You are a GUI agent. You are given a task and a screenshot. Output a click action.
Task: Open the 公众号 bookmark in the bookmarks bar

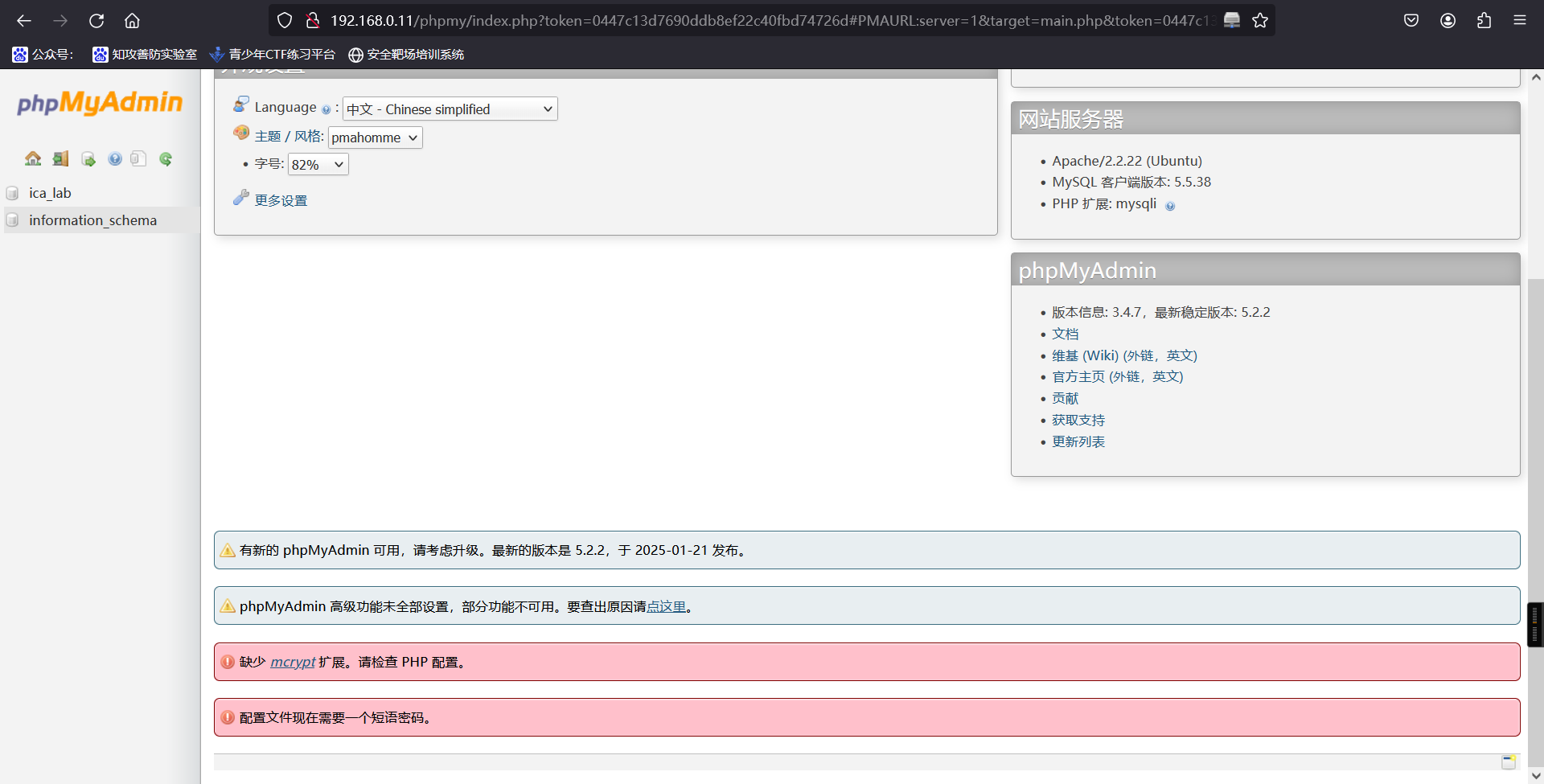point(43,55)
